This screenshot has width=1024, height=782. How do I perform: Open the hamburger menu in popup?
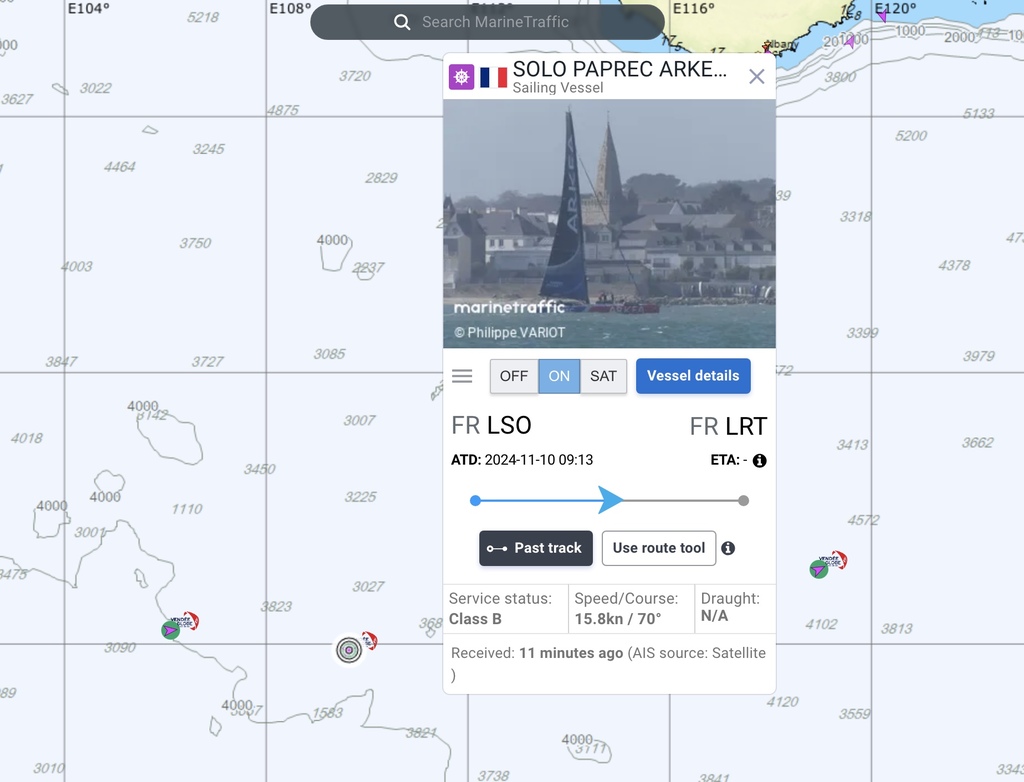click(x=462, y=376)
